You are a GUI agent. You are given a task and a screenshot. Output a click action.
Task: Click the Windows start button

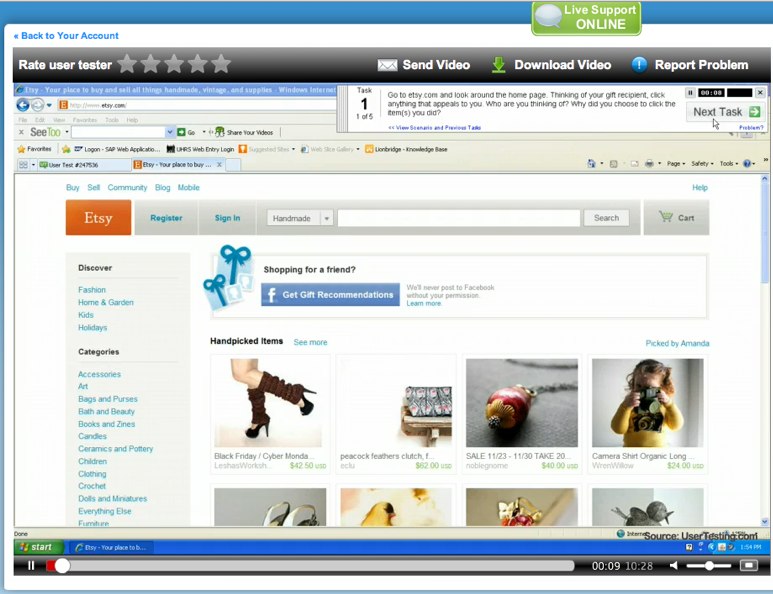tap(39, 547)
